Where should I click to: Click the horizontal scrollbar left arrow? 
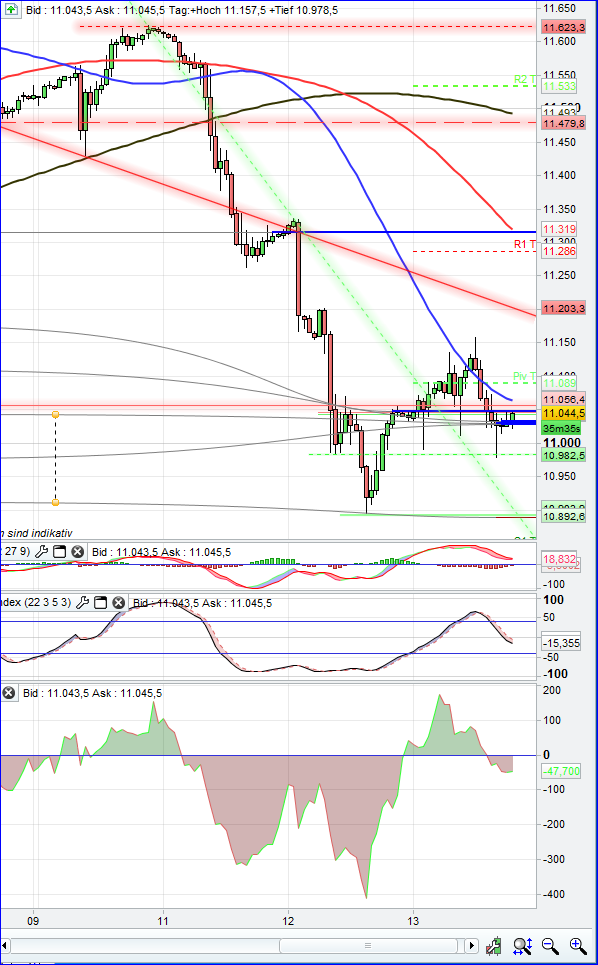tap(7, 945)
